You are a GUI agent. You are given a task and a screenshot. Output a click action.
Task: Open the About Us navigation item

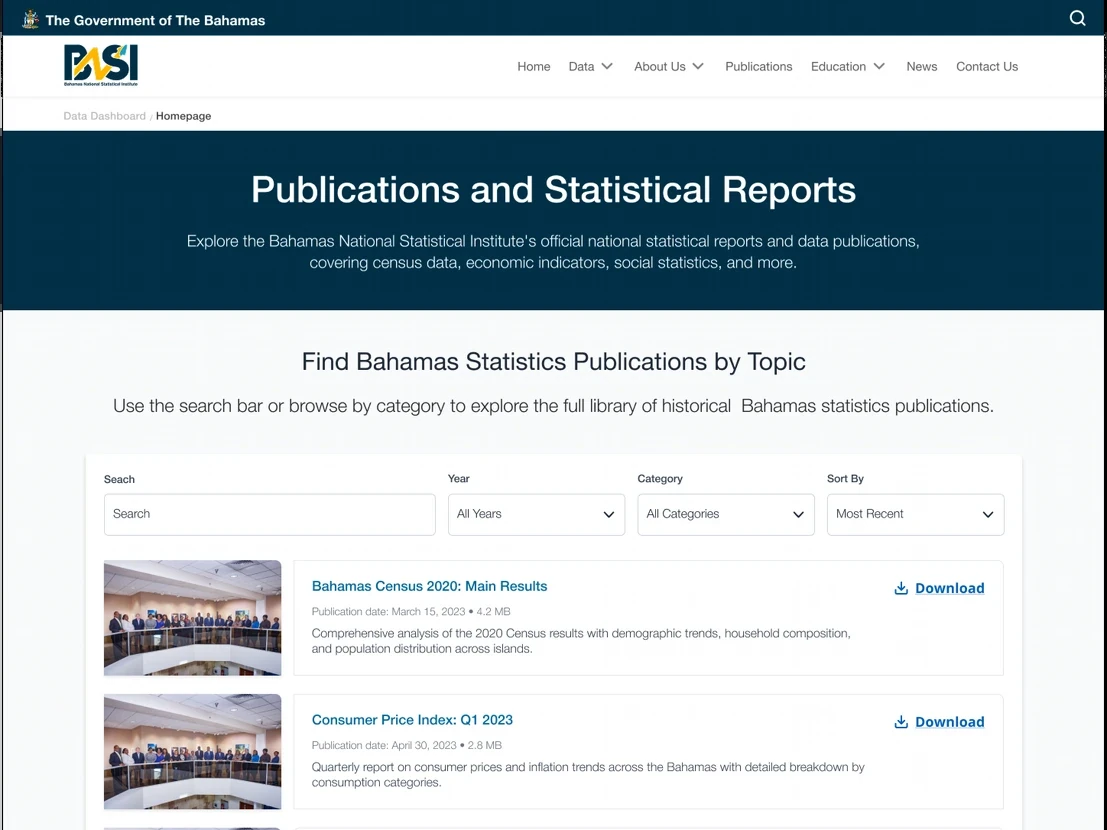coord(659,66)
